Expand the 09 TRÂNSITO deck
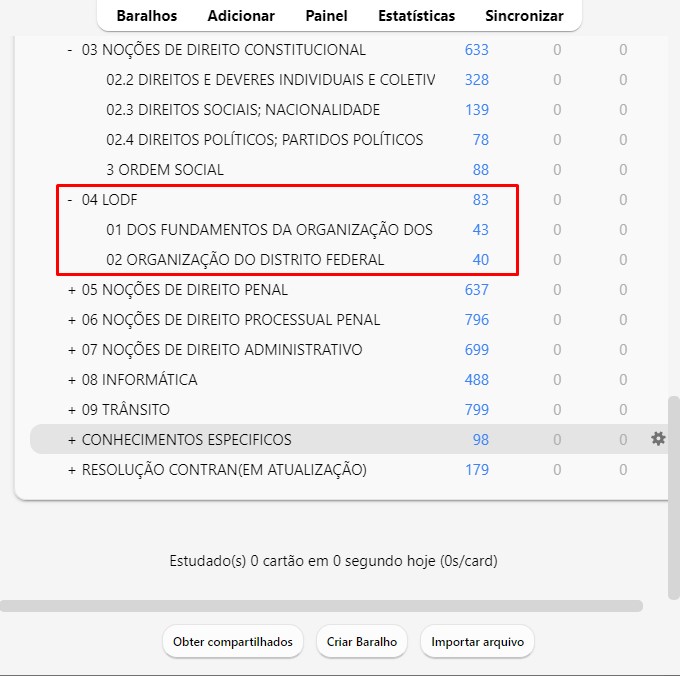 coord(72,410)
